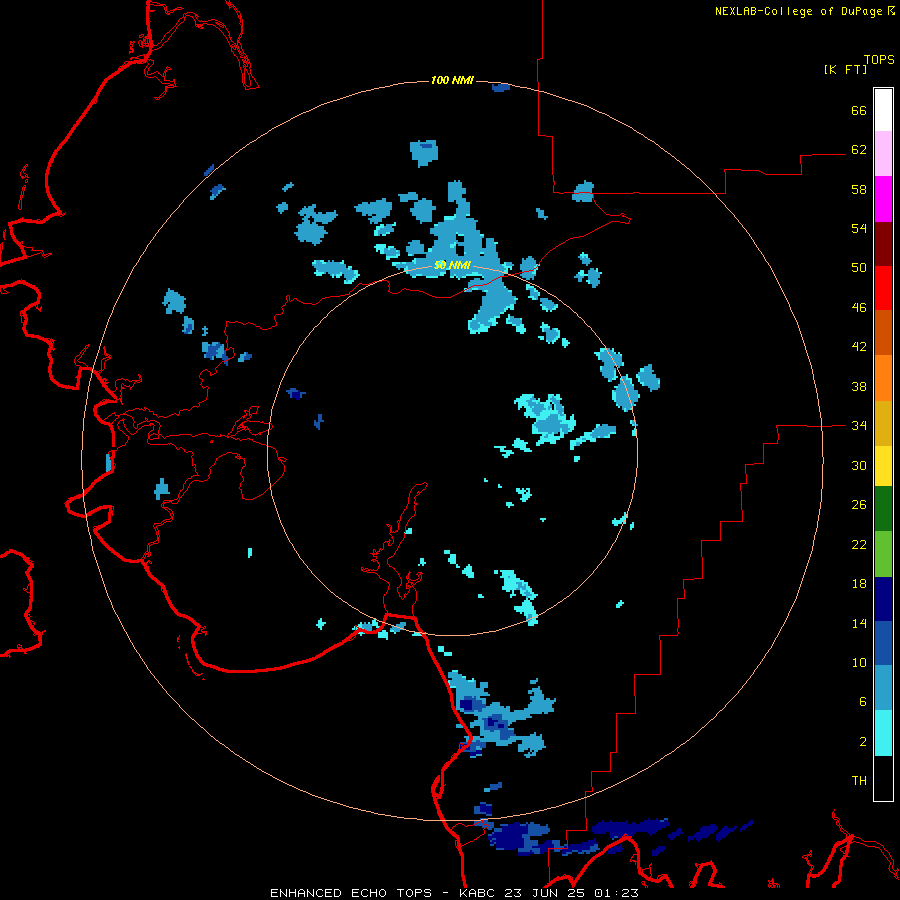
Task: Click the '6' legend value
Action: pos(863,702)
